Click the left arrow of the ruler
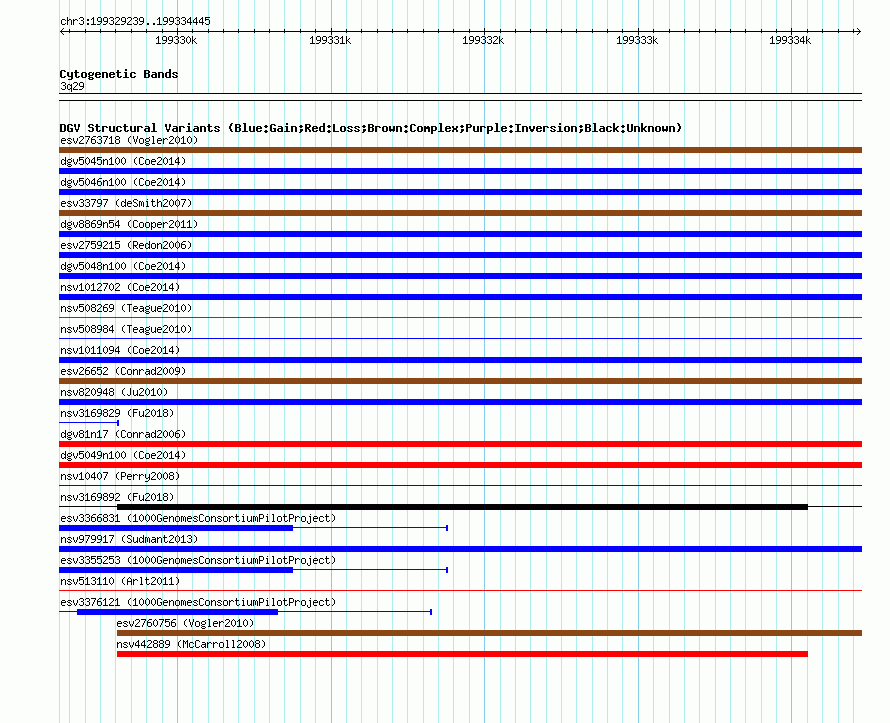This screenshot has width=890, height=723. tap(62, 31)
